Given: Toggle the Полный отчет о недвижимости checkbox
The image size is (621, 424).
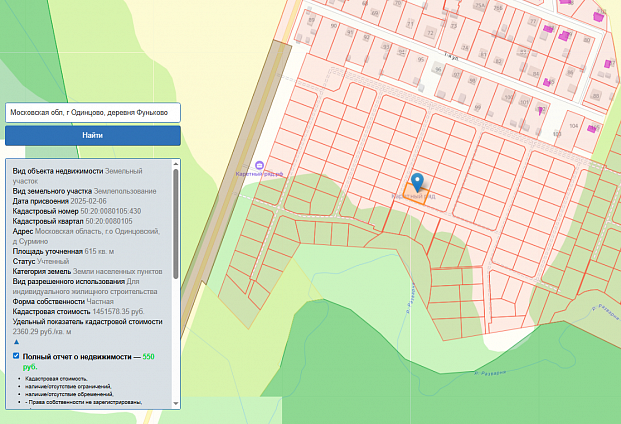Looking at the screenshot, I should pos(16,356).
